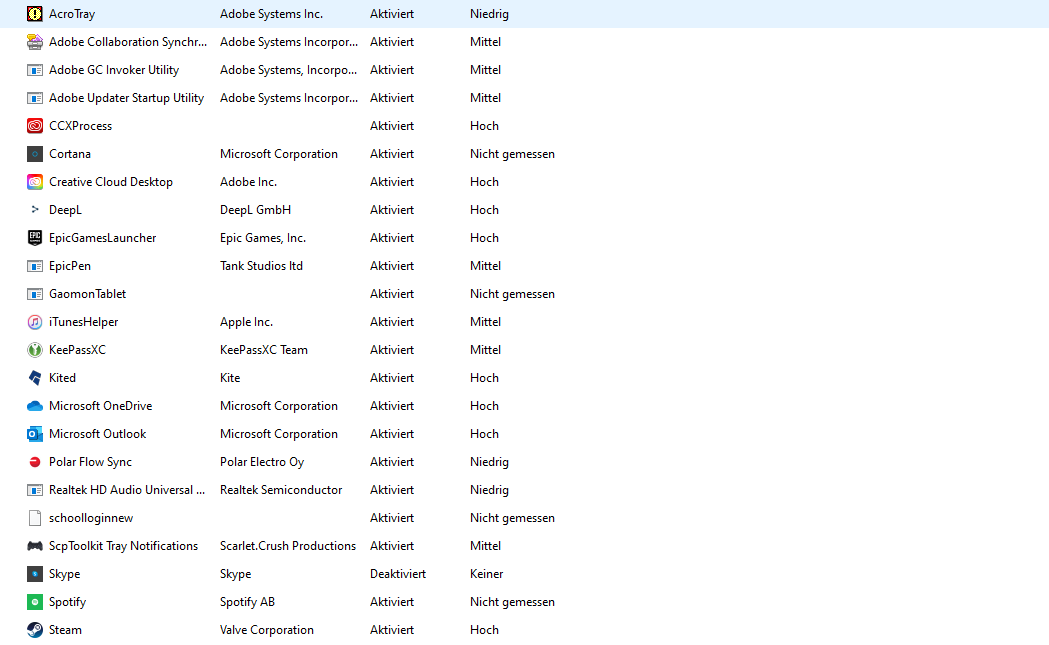Image resolution: width=1049 pixels, height=645 pixels.
Task: Select the ScpToolkit Tray Notifications name
Action: (x=123, y=546)
